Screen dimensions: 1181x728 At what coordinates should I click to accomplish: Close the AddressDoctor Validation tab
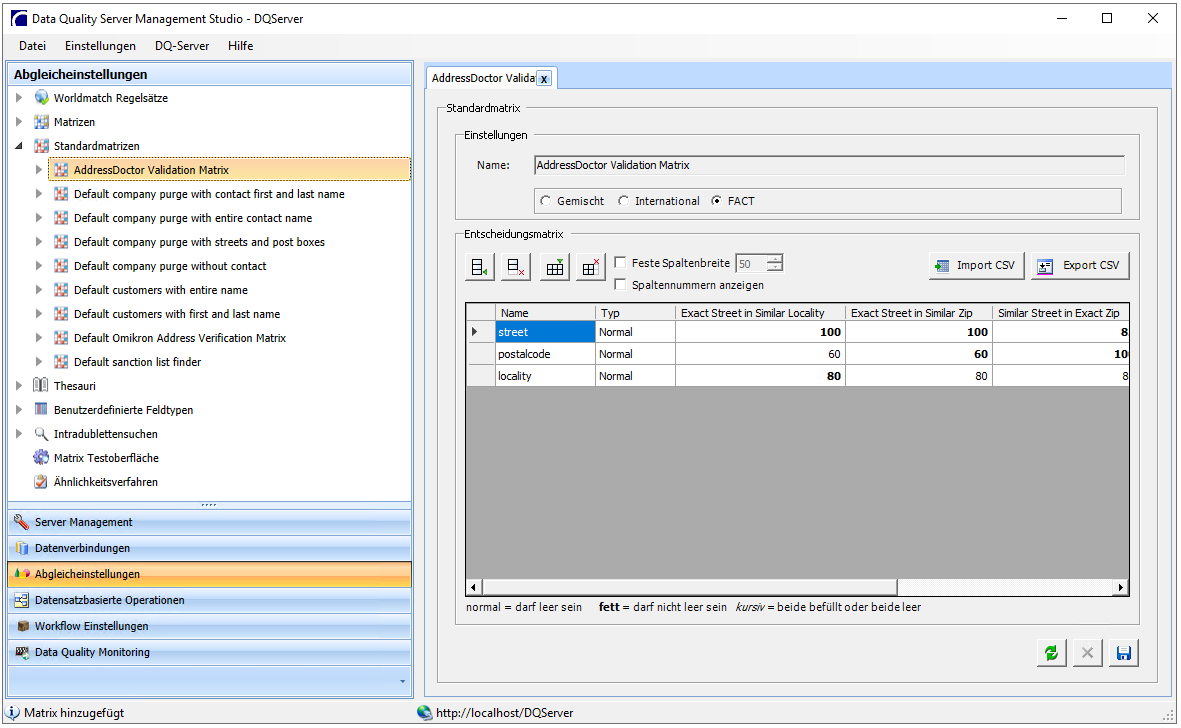click(x=544, y=78)
